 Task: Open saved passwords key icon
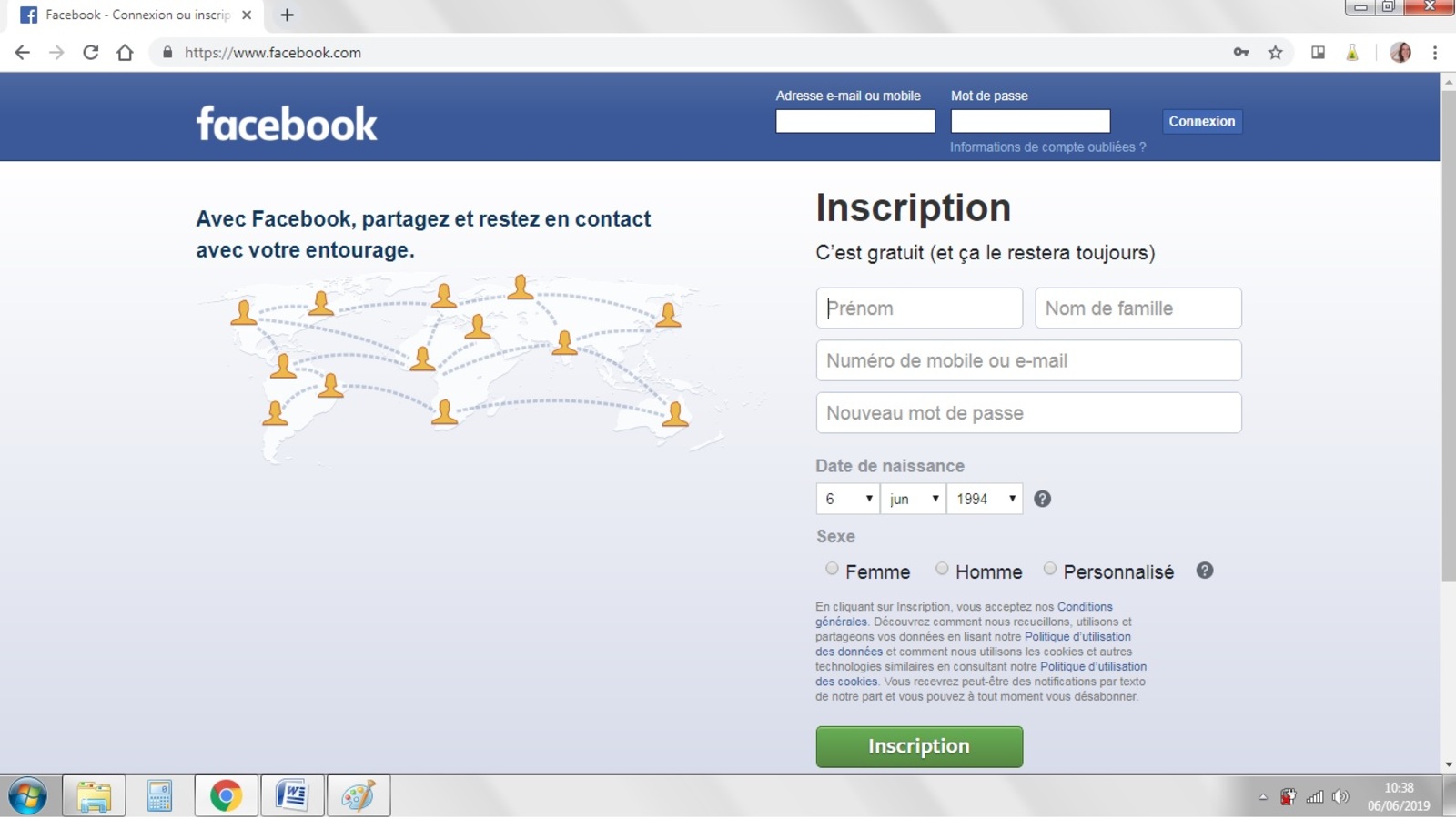[x=1241, y=53]
